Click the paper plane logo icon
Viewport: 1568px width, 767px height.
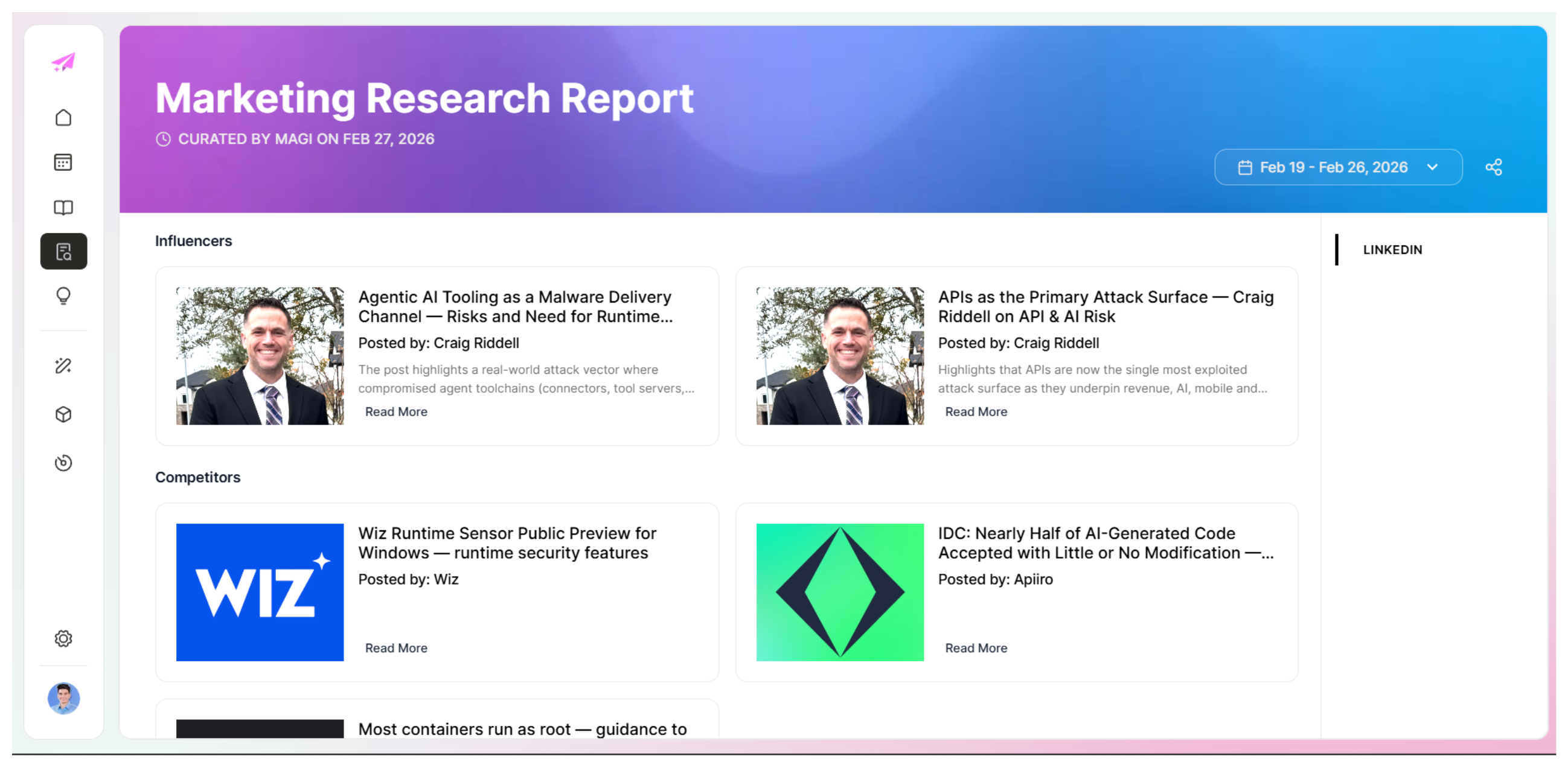[63, 62]
